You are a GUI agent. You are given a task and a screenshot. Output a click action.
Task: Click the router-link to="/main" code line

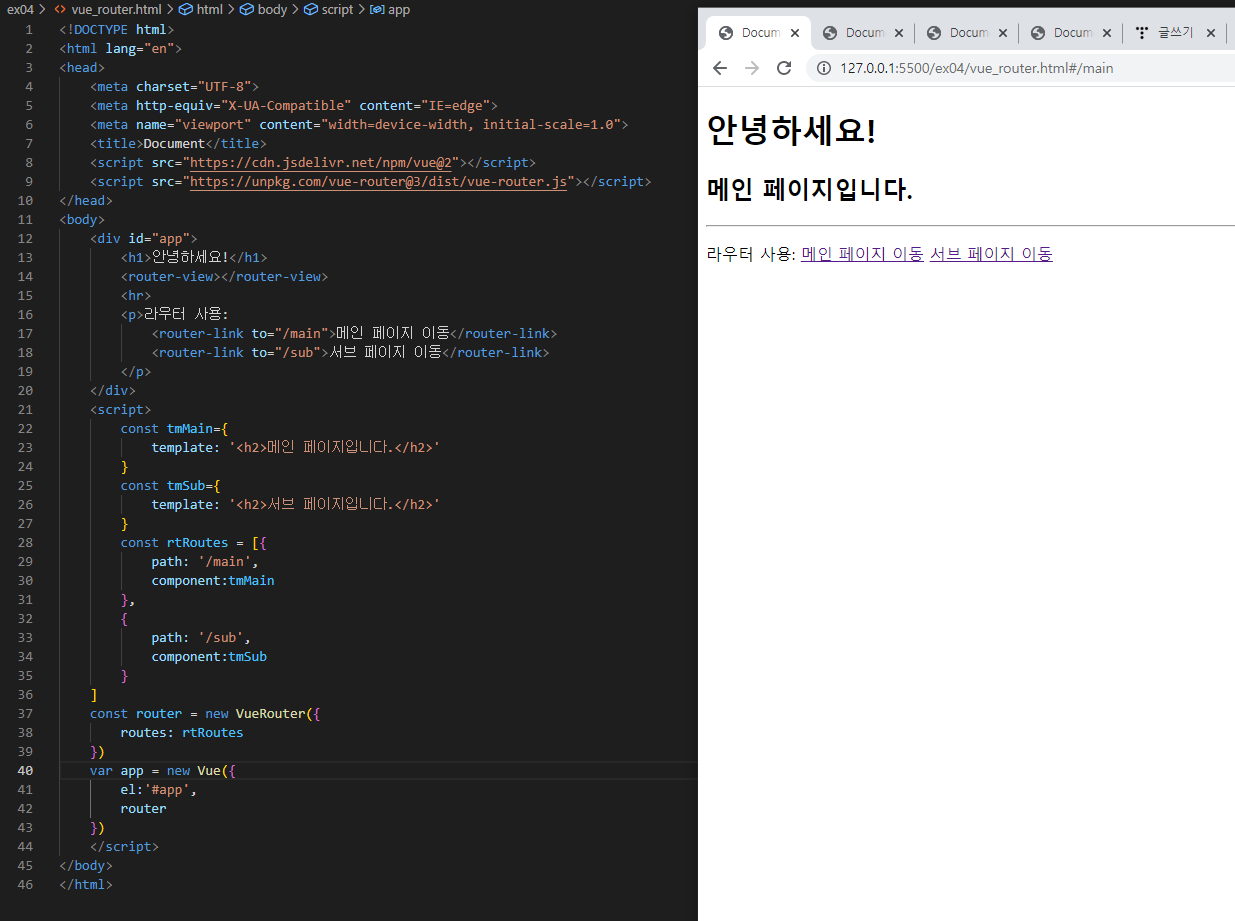pos(354,333)
